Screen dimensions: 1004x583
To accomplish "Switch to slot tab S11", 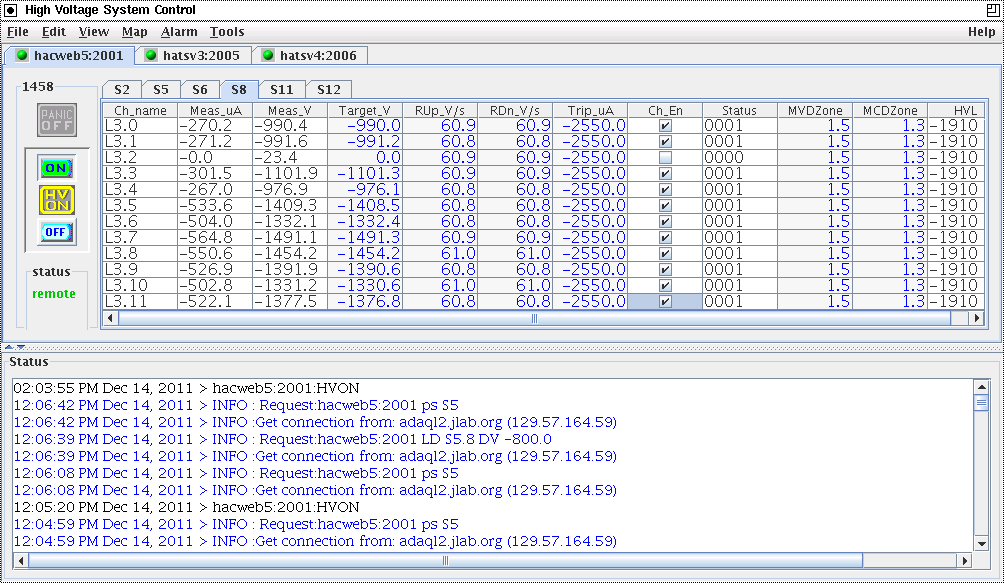I will (282, 90).
